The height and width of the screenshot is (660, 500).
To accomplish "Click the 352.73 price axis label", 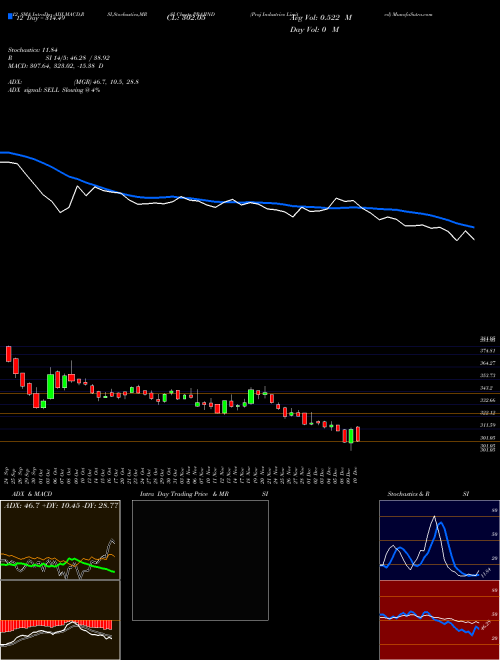I will pos(488,375).
